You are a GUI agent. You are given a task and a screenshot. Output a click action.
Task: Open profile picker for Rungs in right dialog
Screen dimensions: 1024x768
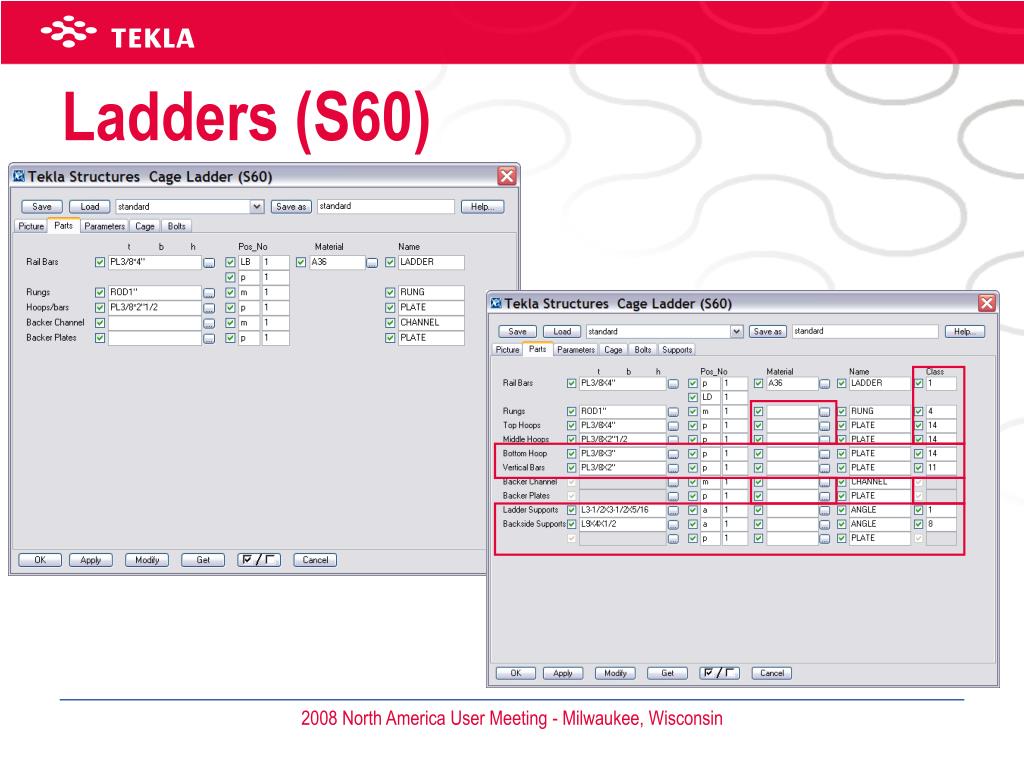click(673, 412)
